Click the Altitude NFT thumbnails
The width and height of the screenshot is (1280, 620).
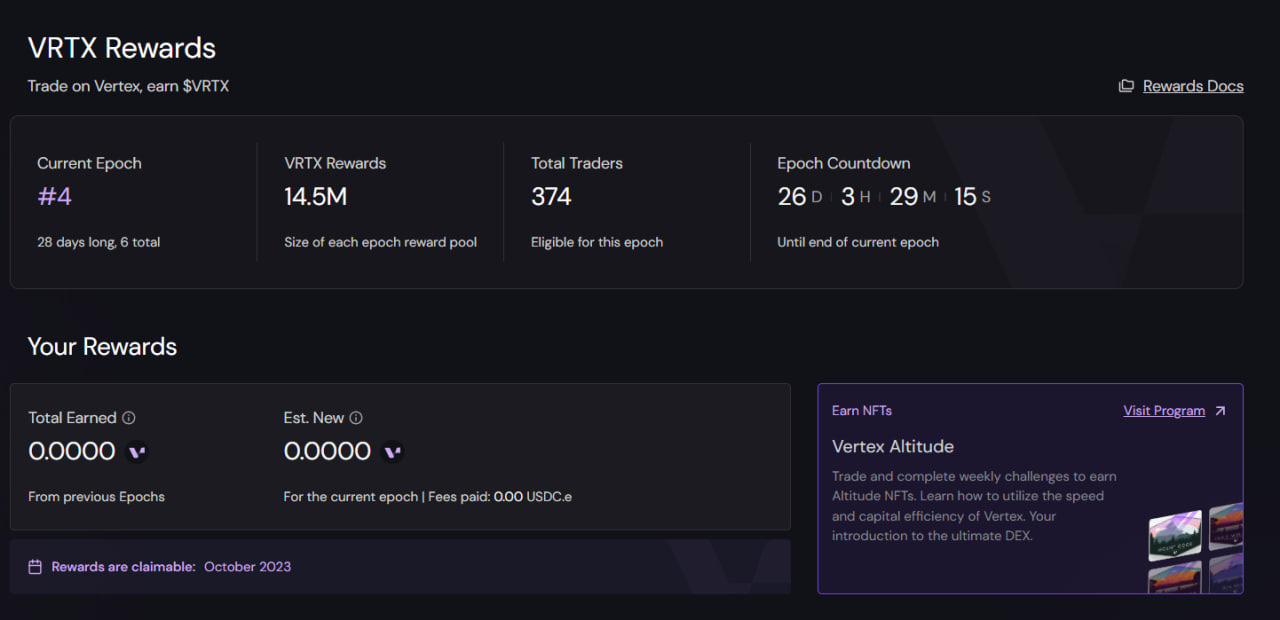click(1196, 548)
